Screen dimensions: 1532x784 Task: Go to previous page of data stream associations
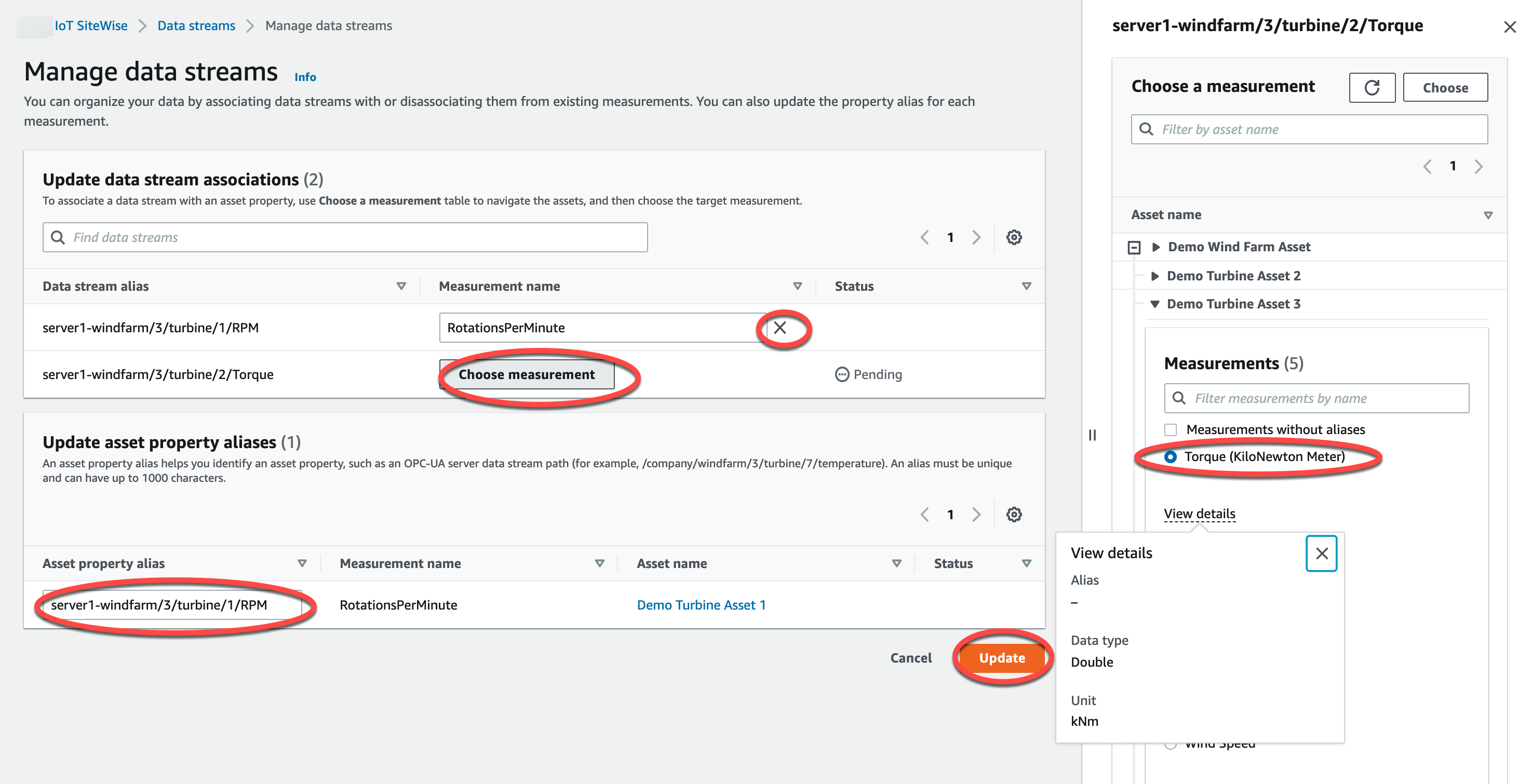click(925, 237)
